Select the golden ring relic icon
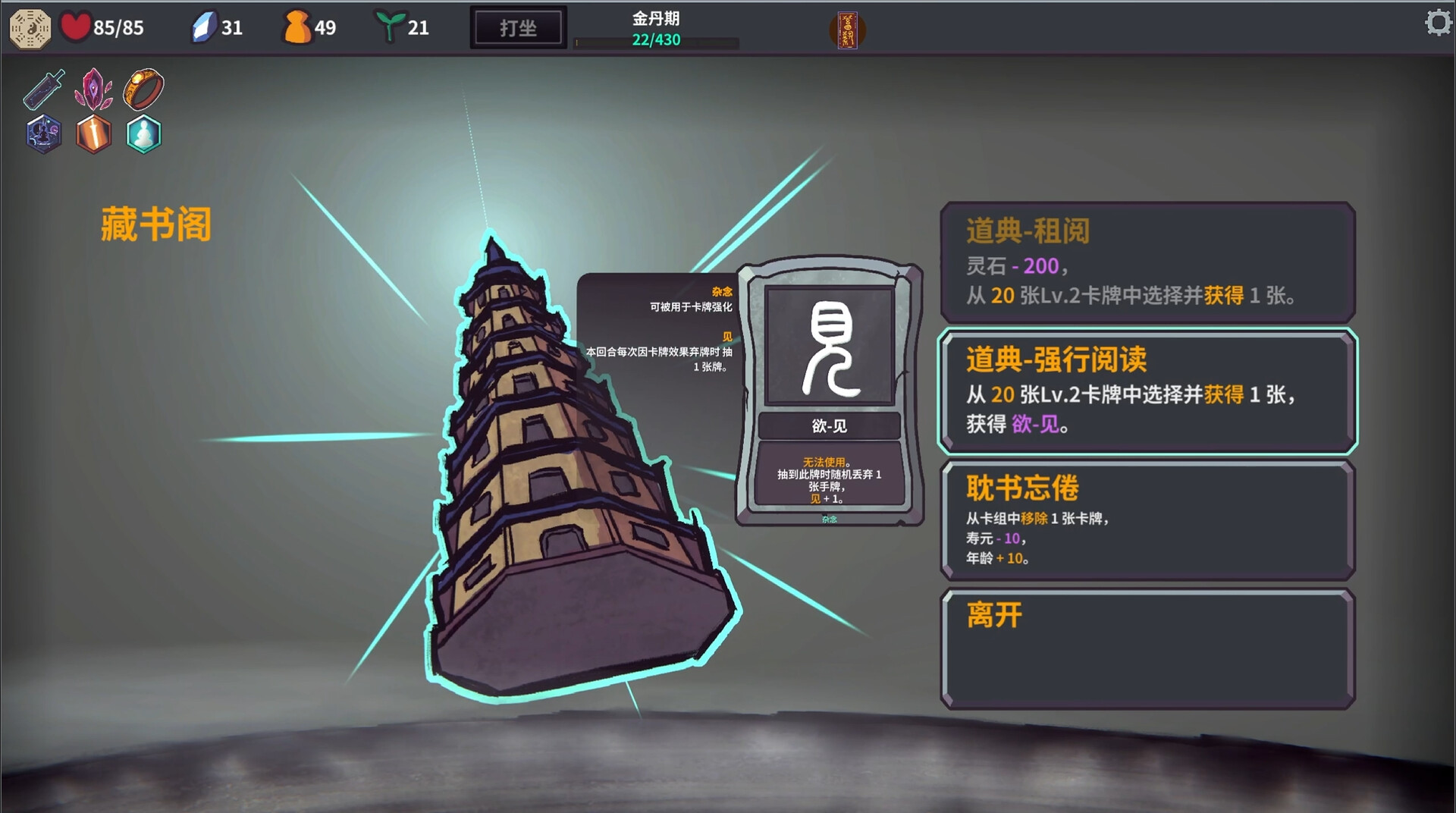The image size is (1456, 813). (143, 89)
